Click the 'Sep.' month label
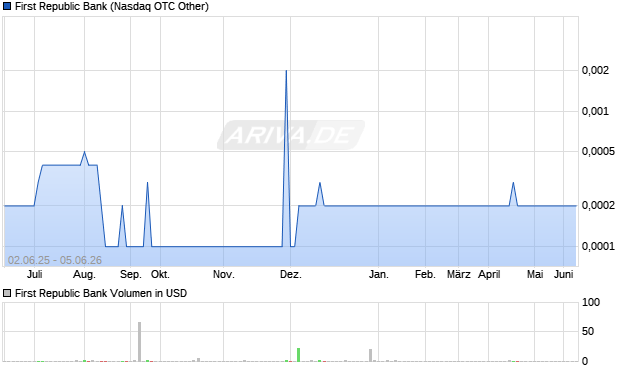The image size is (620, 371). 130,274
